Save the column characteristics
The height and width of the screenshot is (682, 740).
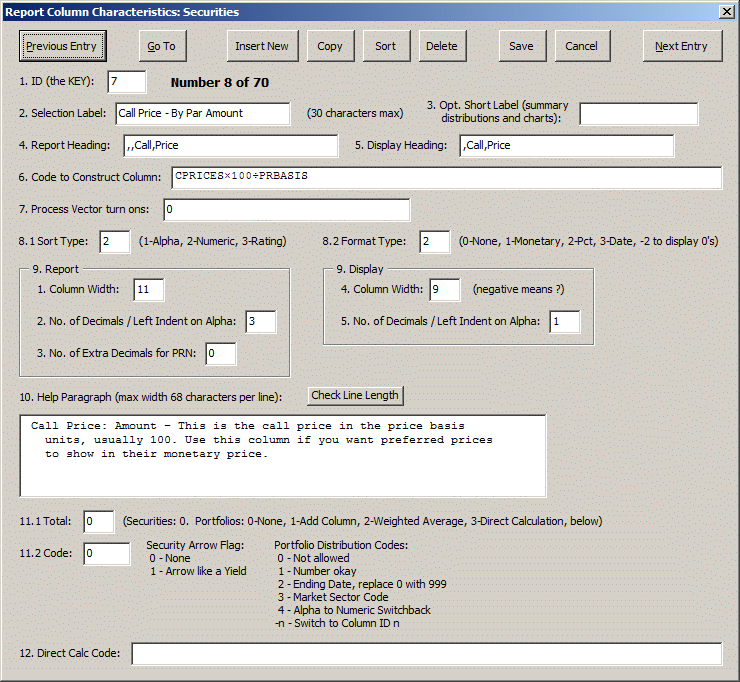[x=521, y=46]
